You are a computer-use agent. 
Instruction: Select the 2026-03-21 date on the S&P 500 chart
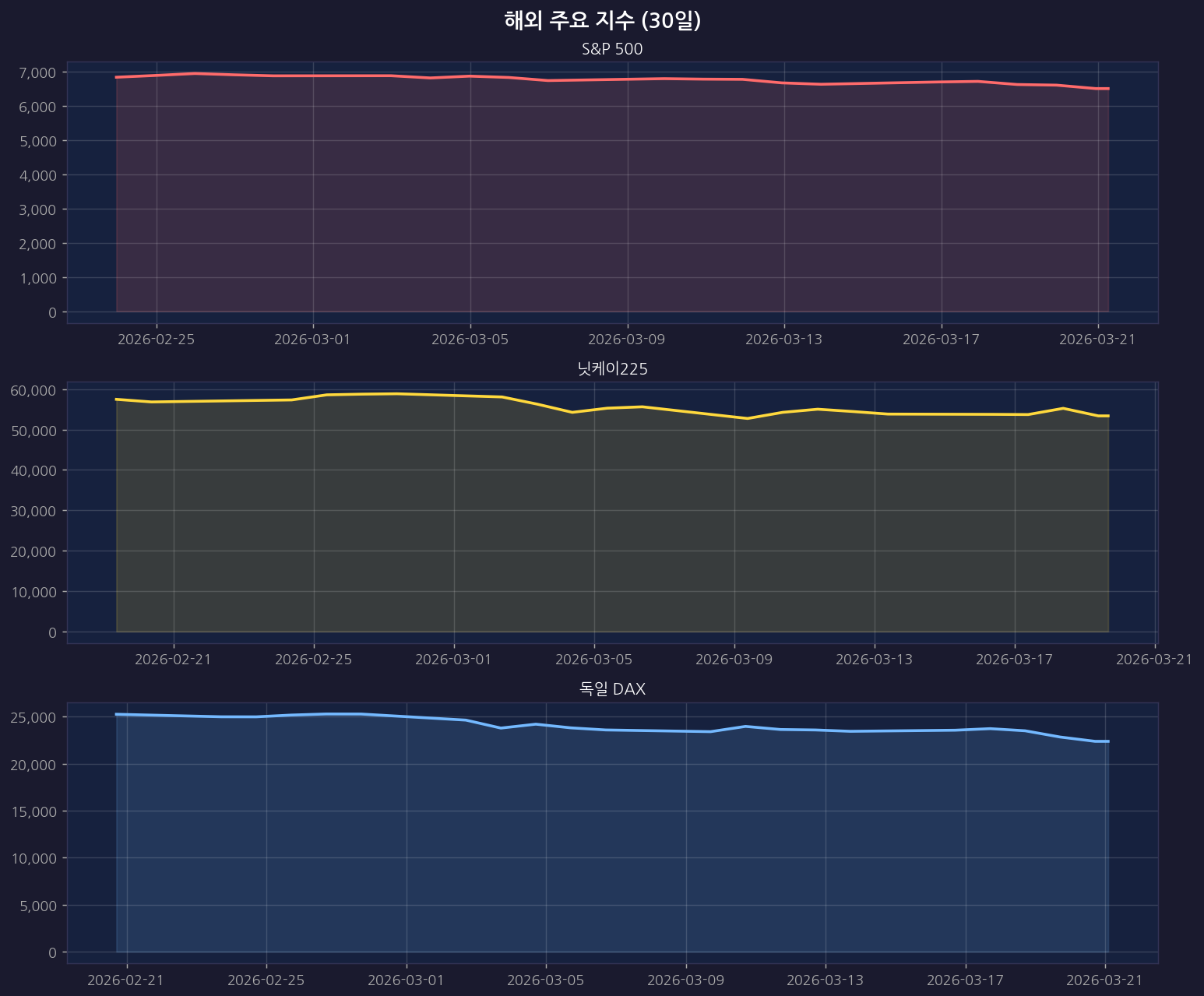click(x=1097, y=340)
